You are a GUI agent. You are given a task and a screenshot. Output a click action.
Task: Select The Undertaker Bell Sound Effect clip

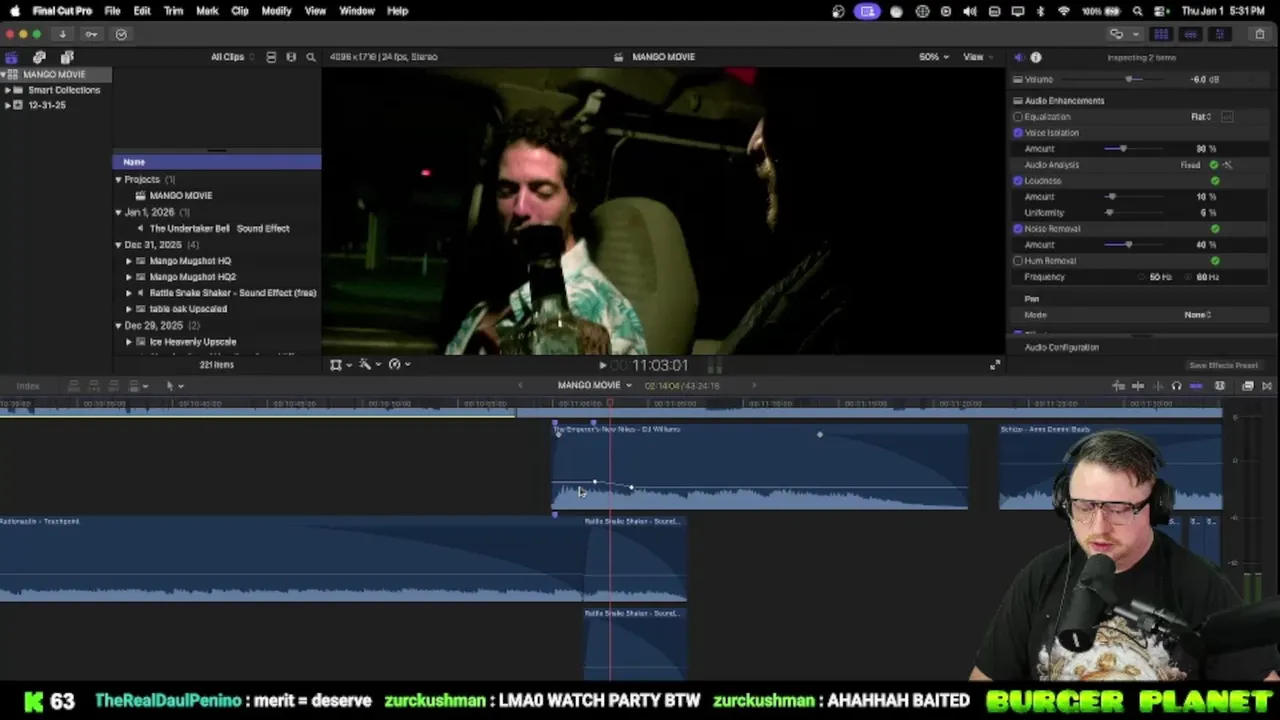(x=219, y=229)
